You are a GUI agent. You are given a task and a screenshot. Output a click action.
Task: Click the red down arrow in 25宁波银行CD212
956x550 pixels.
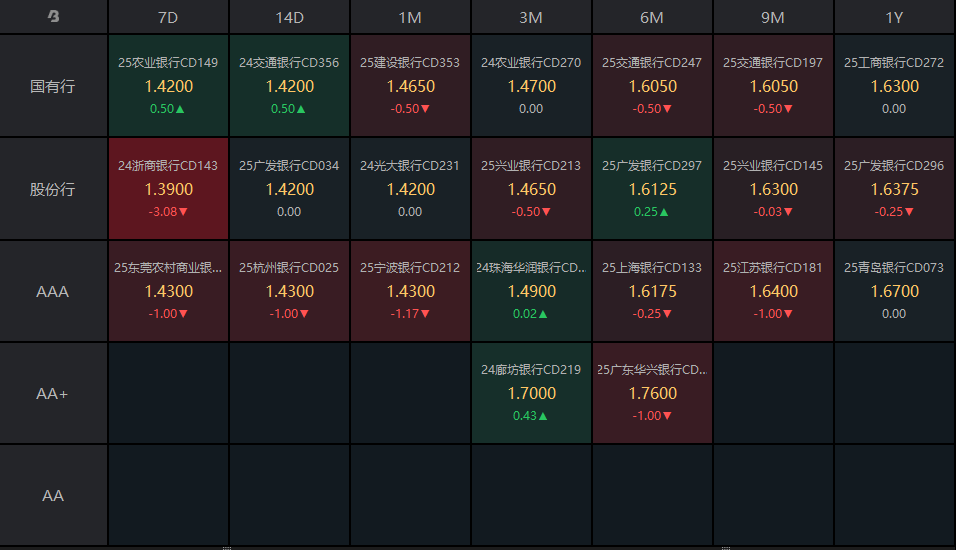click(425, 314)
